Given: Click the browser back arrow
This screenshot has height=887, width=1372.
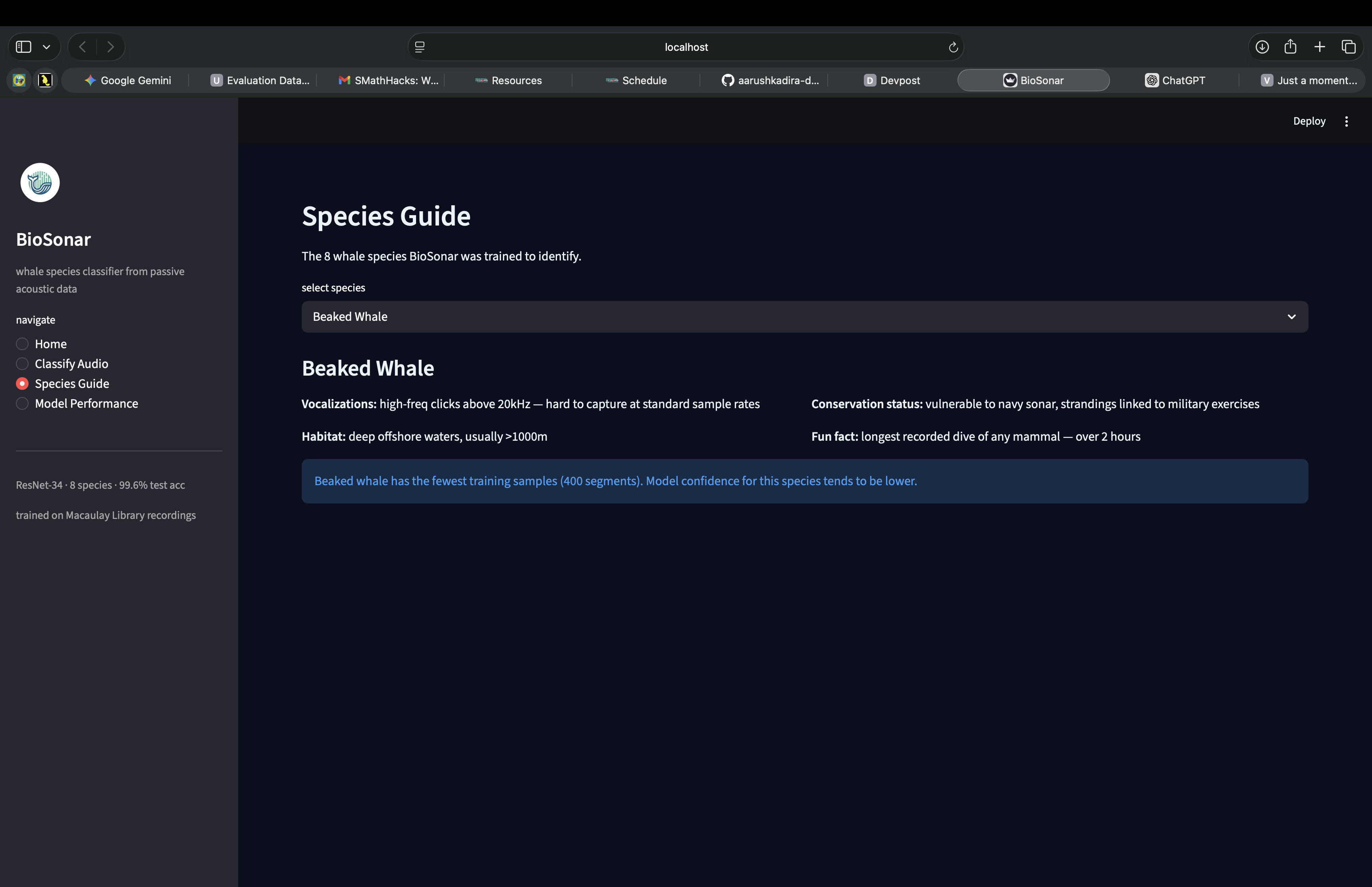Looking at the screenshot, I should (82, 47).
